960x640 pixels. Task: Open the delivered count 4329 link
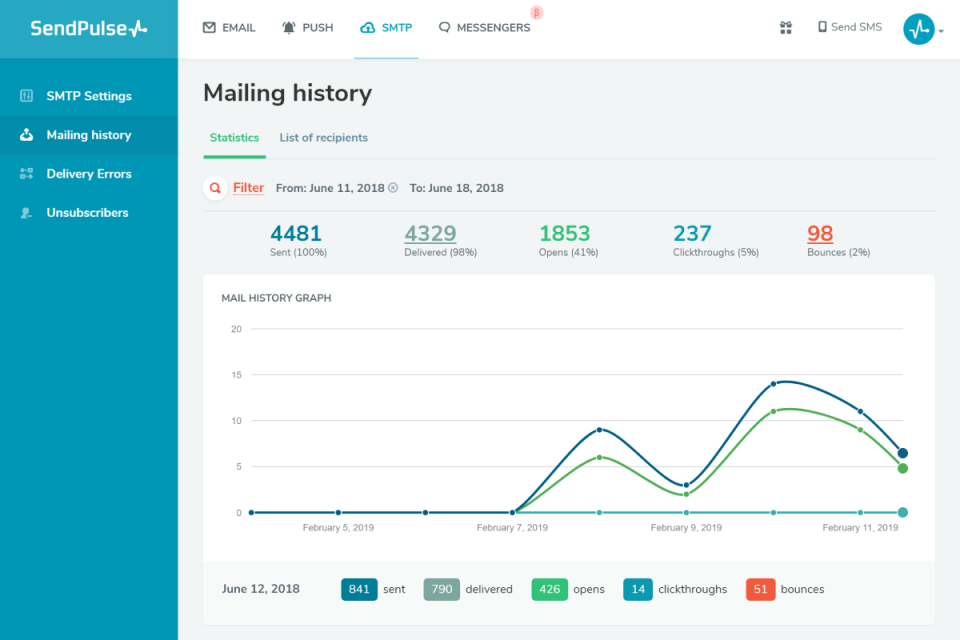pyautogui.click(x=430, y=233)
